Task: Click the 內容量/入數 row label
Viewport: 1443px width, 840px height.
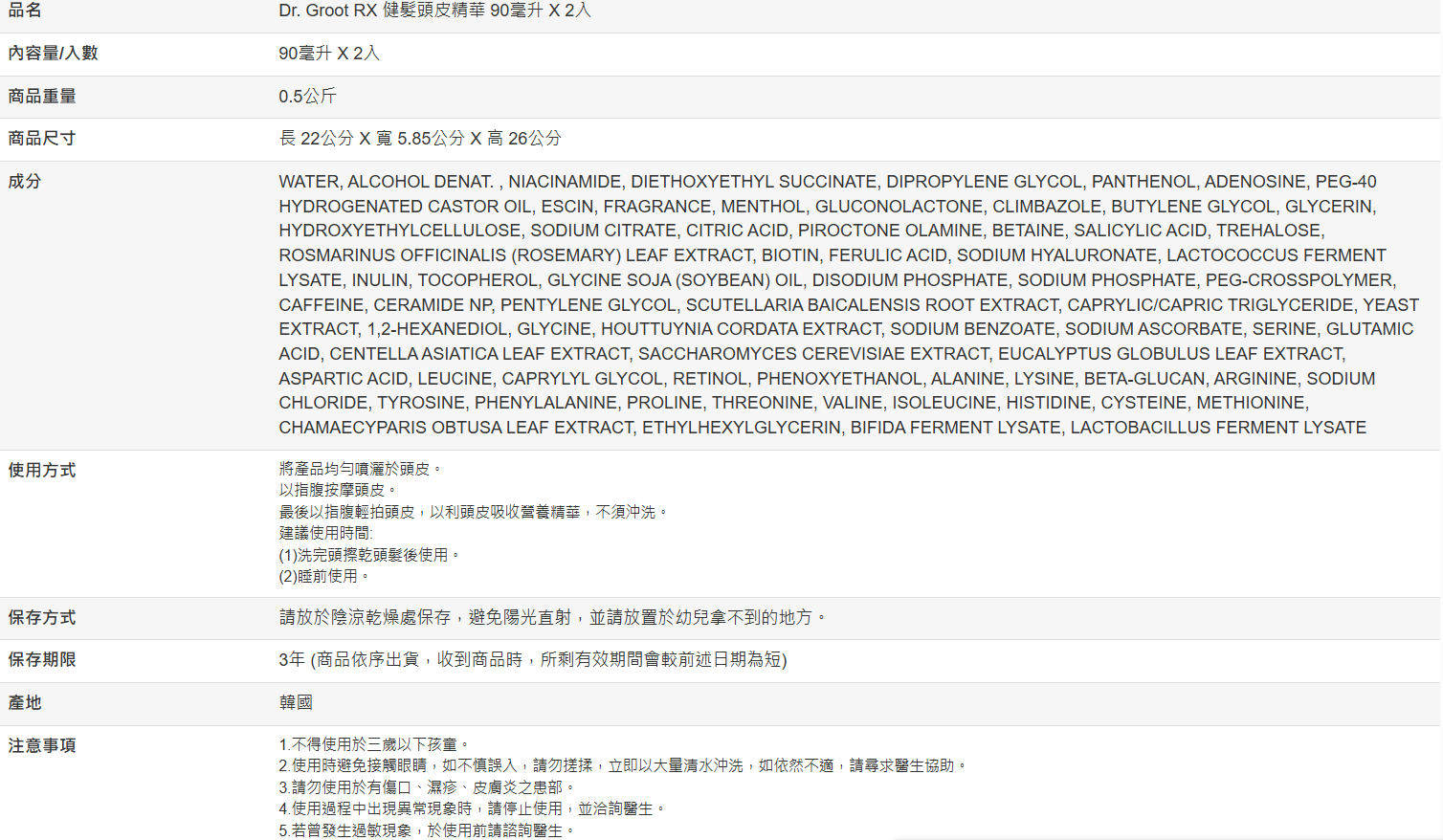Action: tap(53, 54)
